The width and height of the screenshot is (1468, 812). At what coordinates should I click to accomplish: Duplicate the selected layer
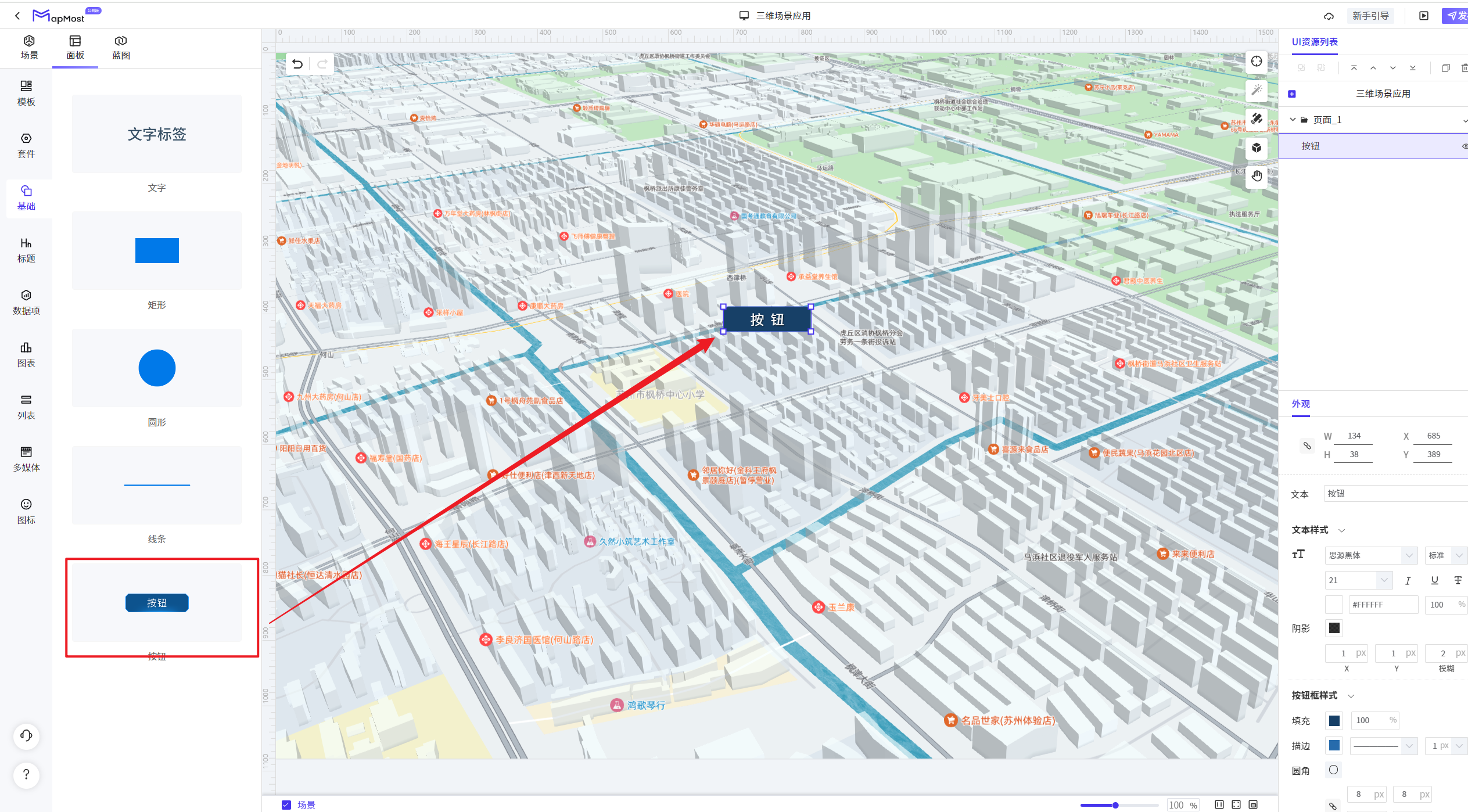pos(1446,68)
